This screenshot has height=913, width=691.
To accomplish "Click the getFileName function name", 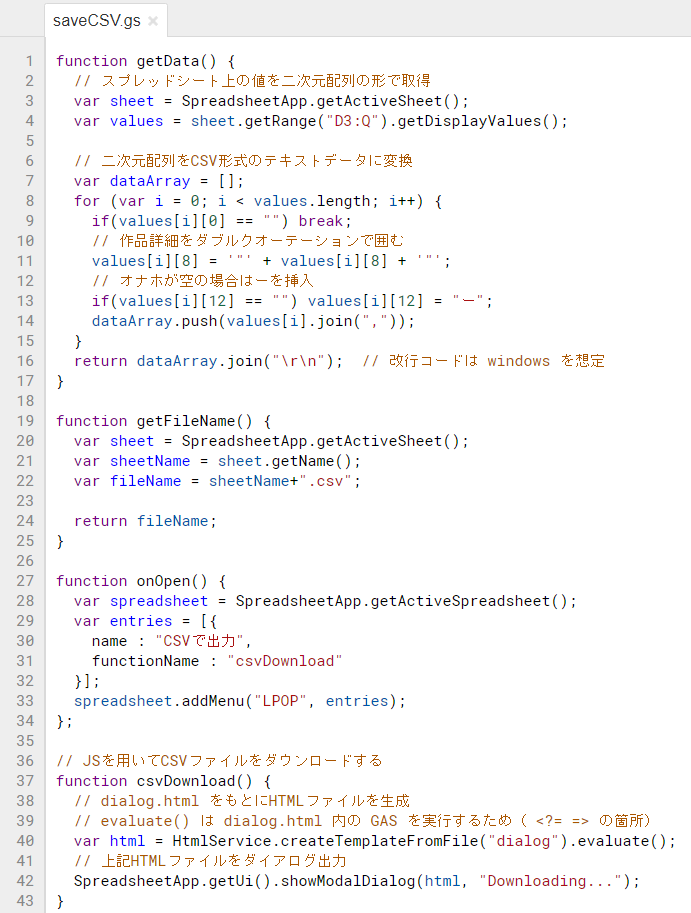I will coord(186,421).
